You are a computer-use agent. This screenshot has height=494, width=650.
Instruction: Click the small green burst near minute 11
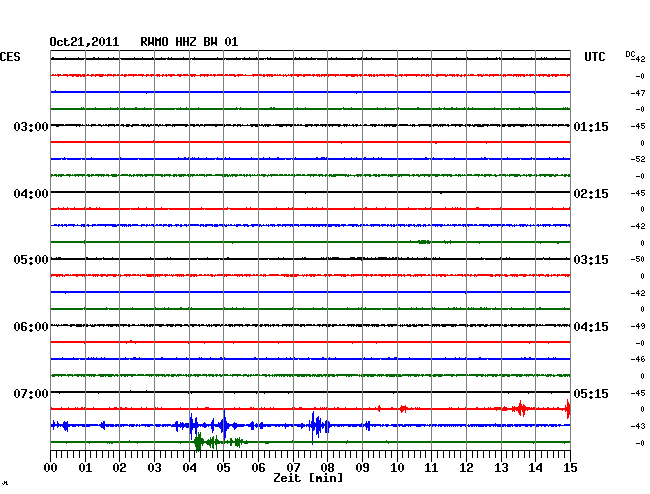coord(424,242)
